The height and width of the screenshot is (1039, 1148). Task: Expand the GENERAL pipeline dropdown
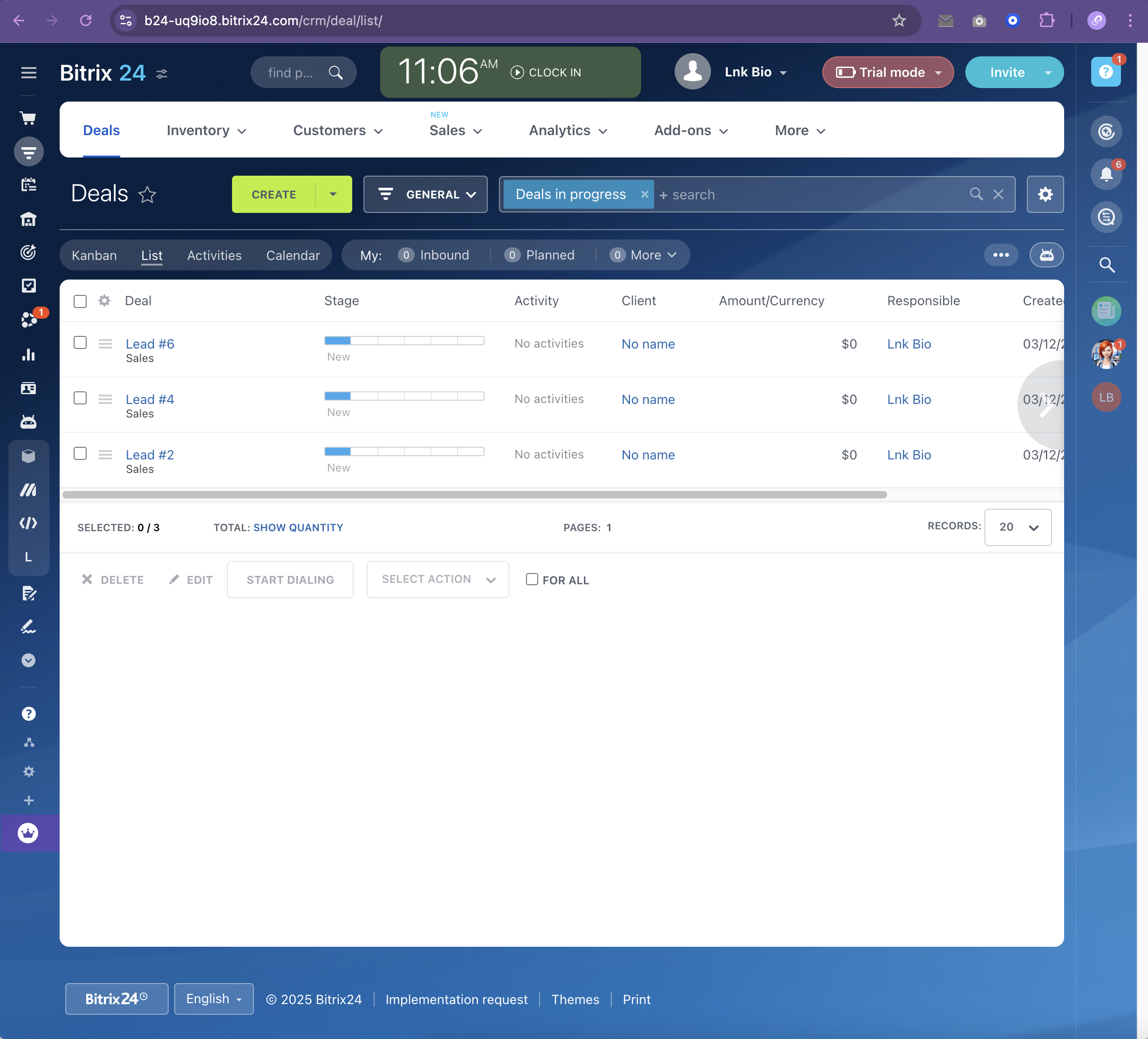tap(425, 194)
